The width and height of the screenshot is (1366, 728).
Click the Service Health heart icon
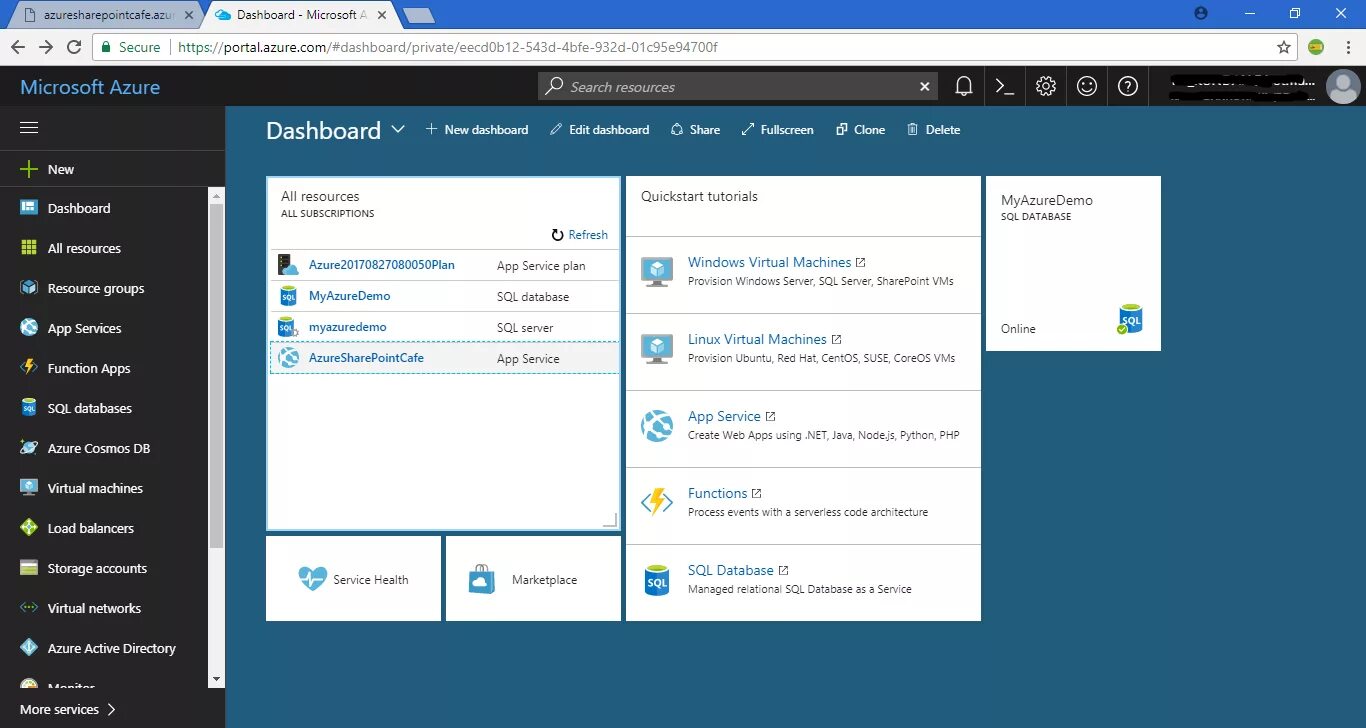313,579
